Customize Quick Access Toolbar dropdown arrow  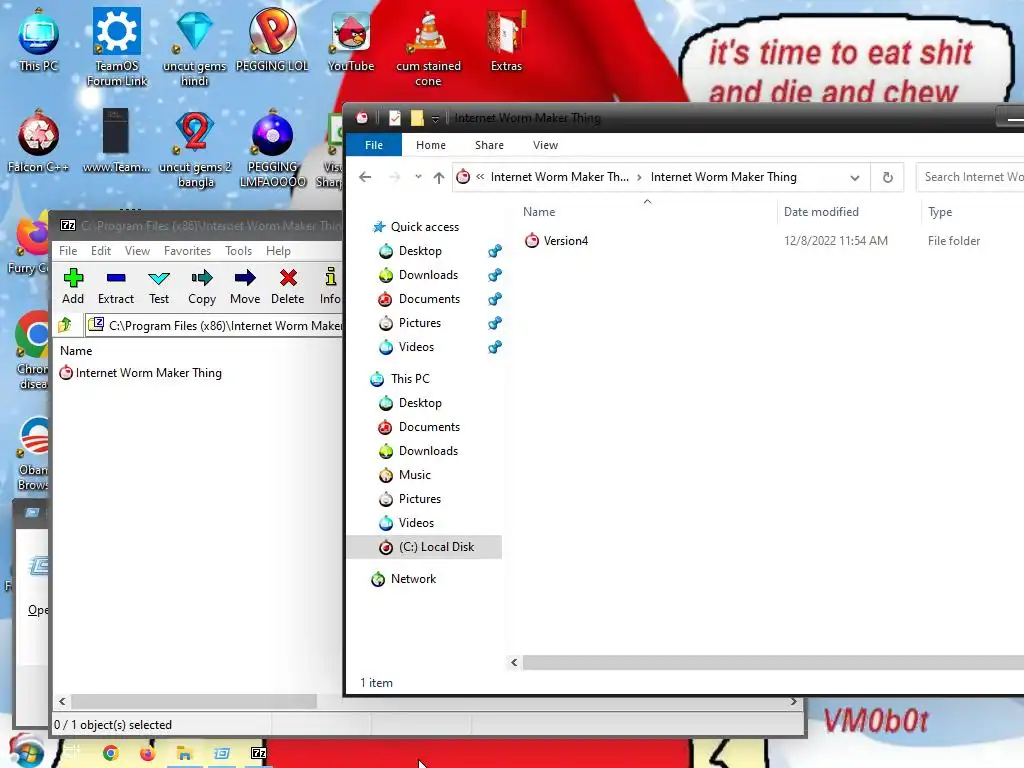click(435, 119)
